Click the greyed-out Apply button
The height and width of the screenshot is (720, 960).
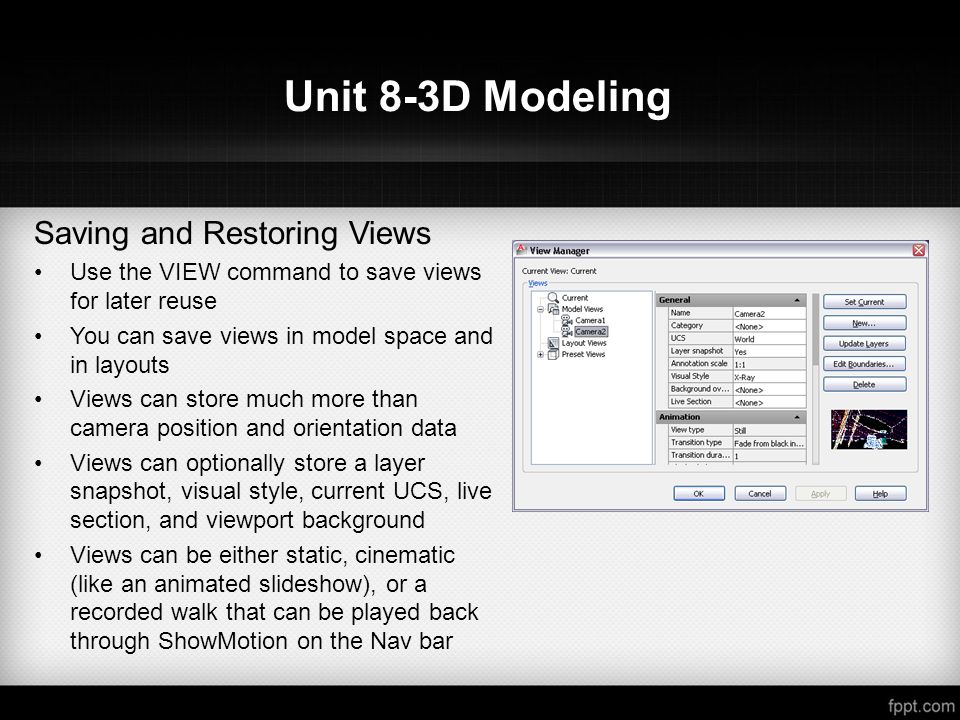point(820,493)
